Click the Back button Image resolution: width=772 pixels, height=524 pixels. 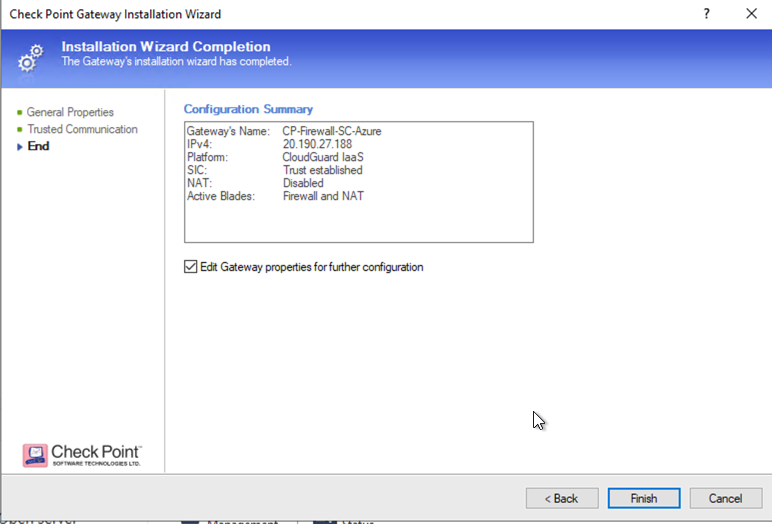pyautogui.click(x=562, y=498)
